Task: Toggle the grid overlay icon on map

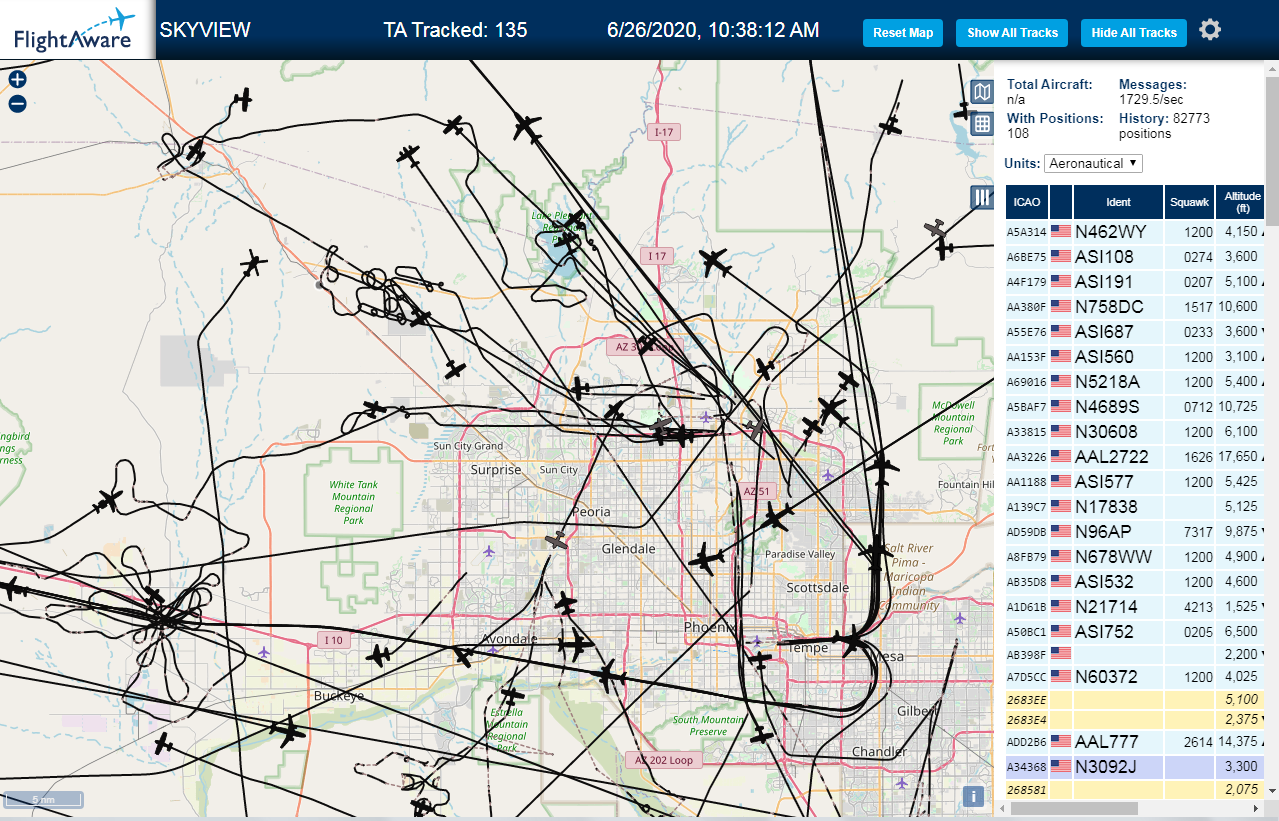Action: [x=982, y=124]
